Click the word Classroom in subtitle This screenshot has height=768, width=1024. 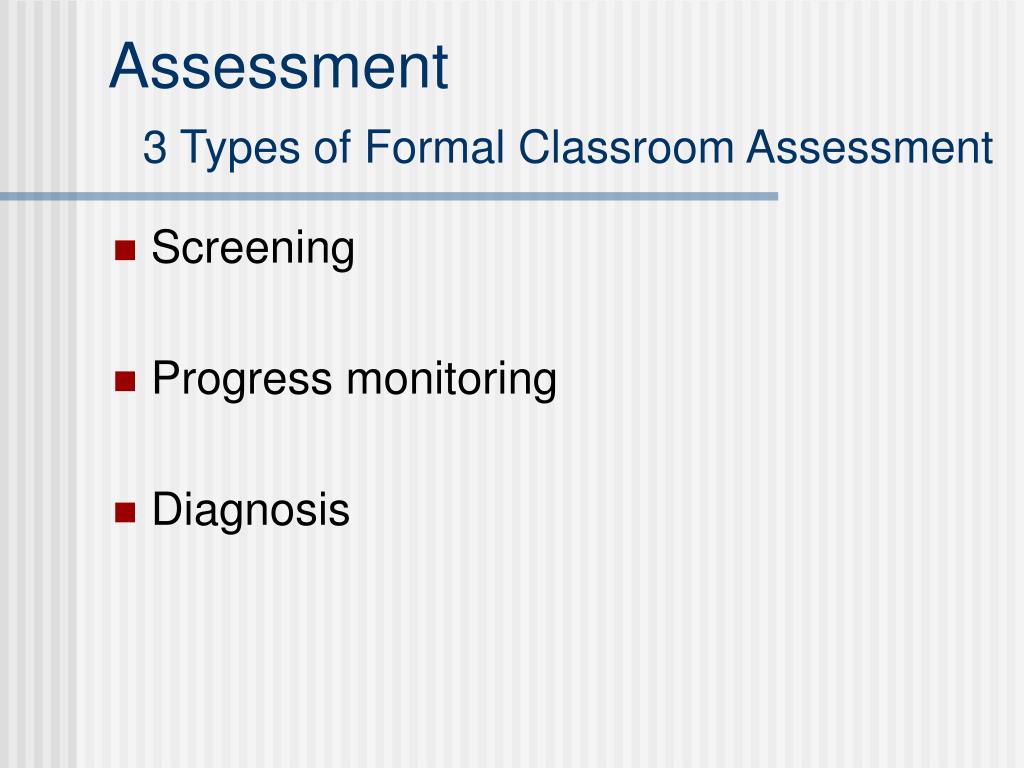coord(626,147)
